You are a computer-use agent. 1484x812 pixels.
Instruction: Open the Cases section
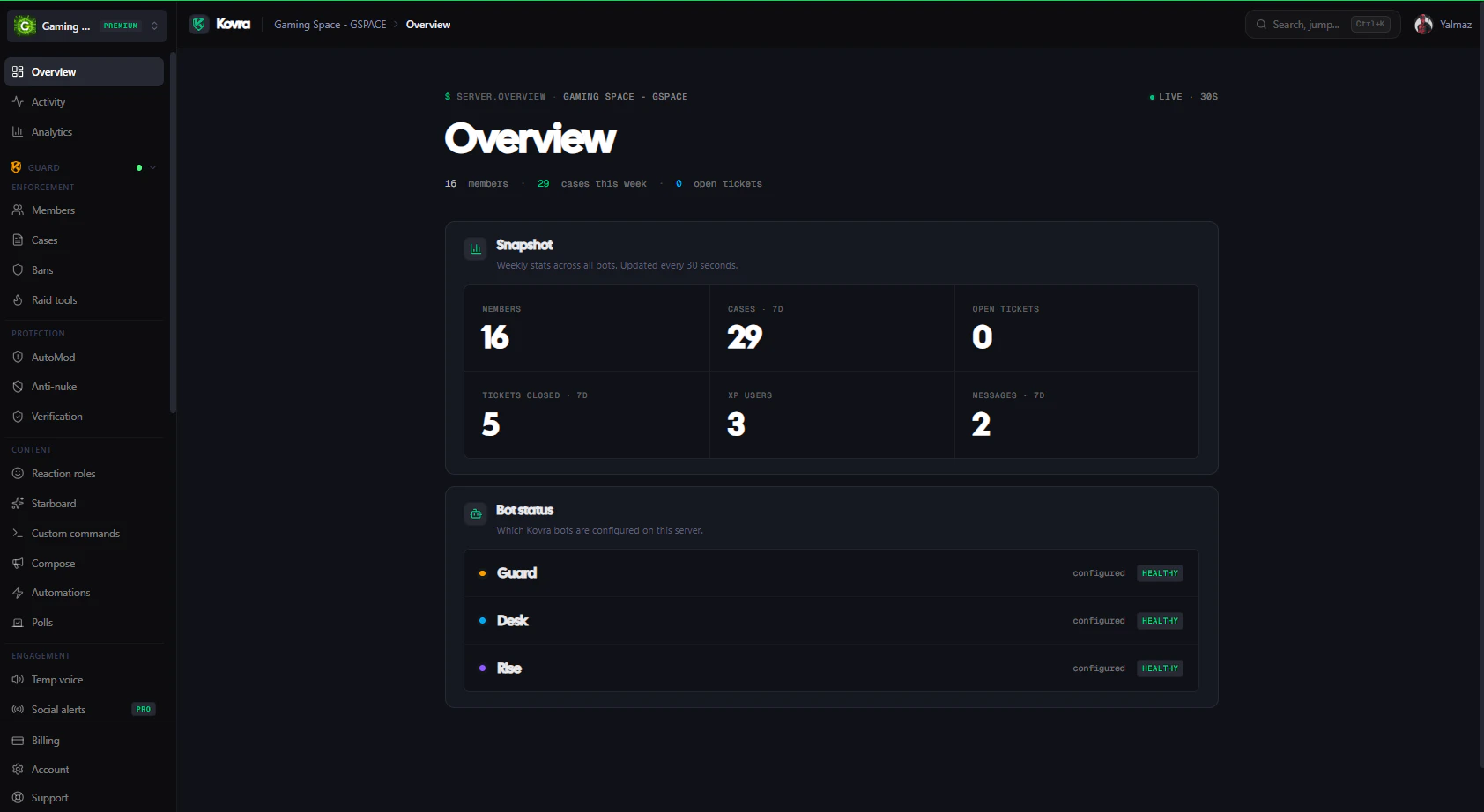[43, 240]
